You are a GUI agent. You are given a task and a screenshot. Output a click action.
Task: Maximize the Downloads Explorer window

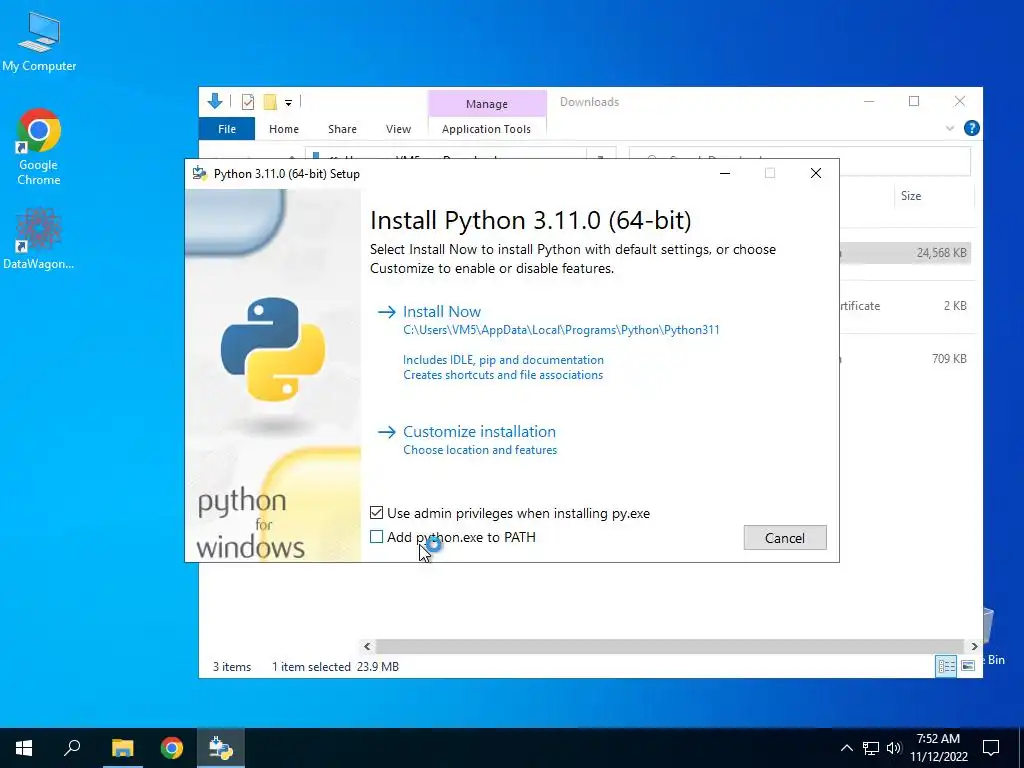click(914, 101)
